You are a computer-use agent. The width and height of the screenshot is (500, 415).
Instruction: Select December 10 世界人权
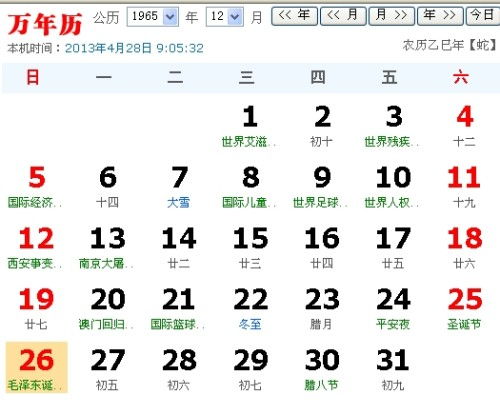(393, 187)
